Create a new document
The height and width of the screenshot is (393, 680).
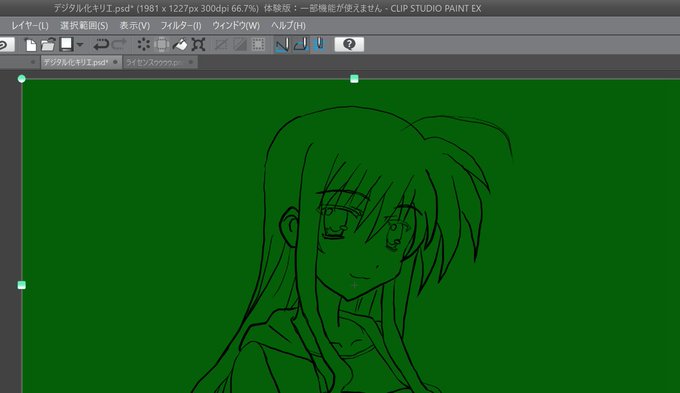click(31, 44)
